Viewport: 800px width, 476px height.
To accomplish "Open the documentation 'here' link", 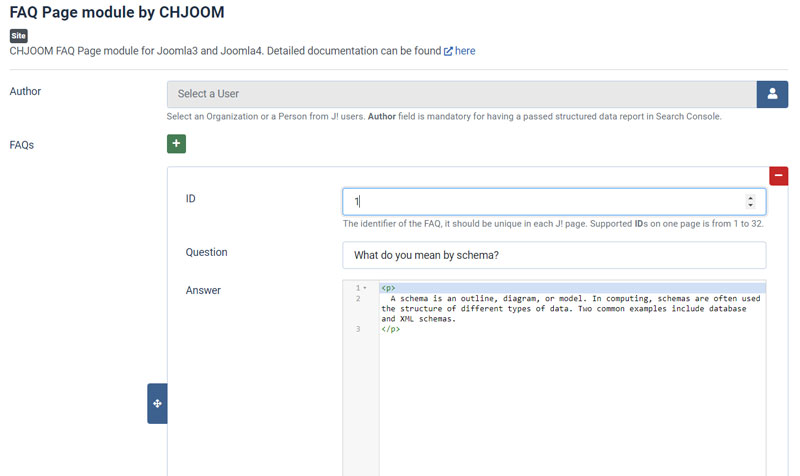I will point(465,51).
